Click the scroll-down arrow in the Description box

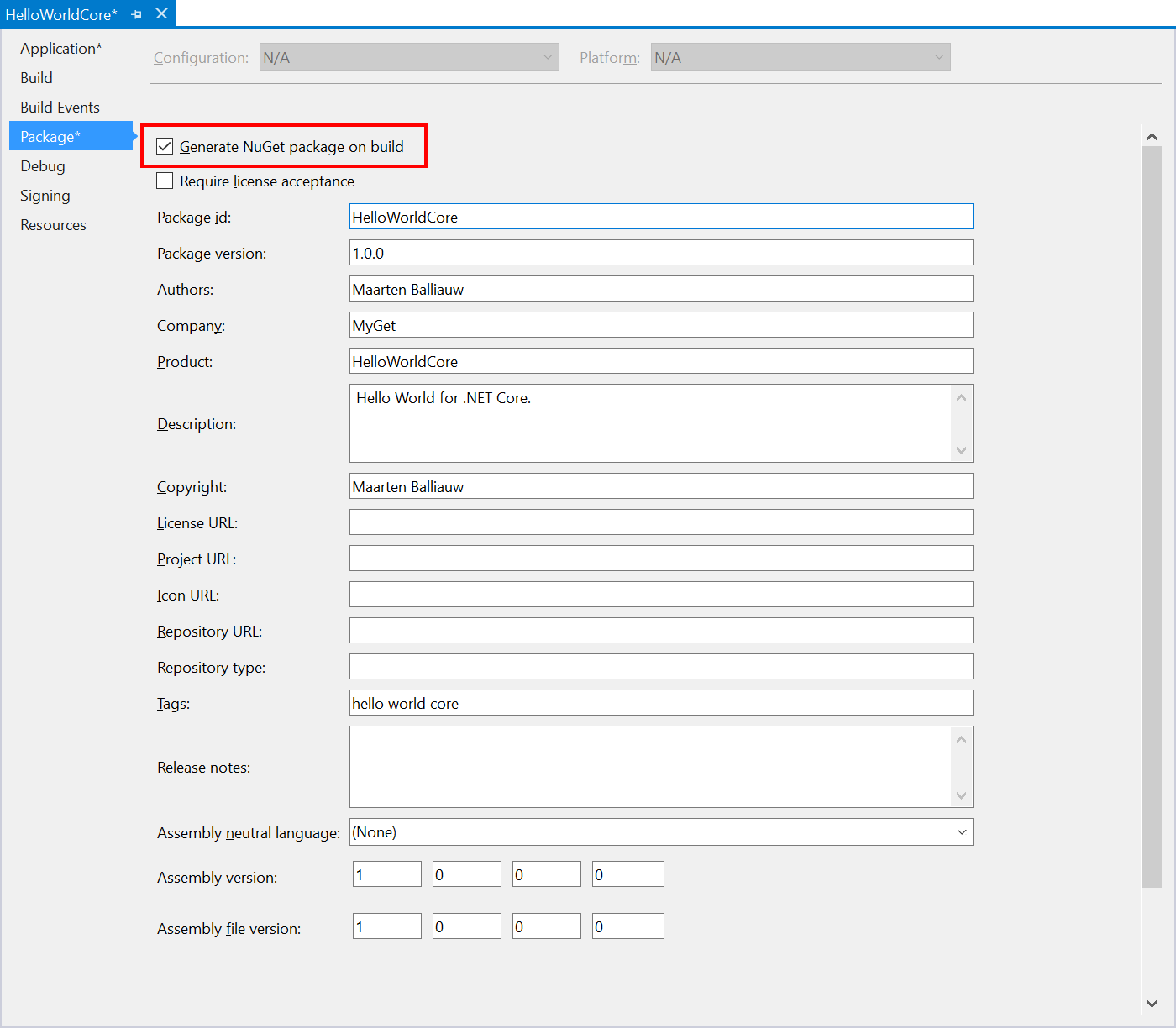tap(961, 451)
